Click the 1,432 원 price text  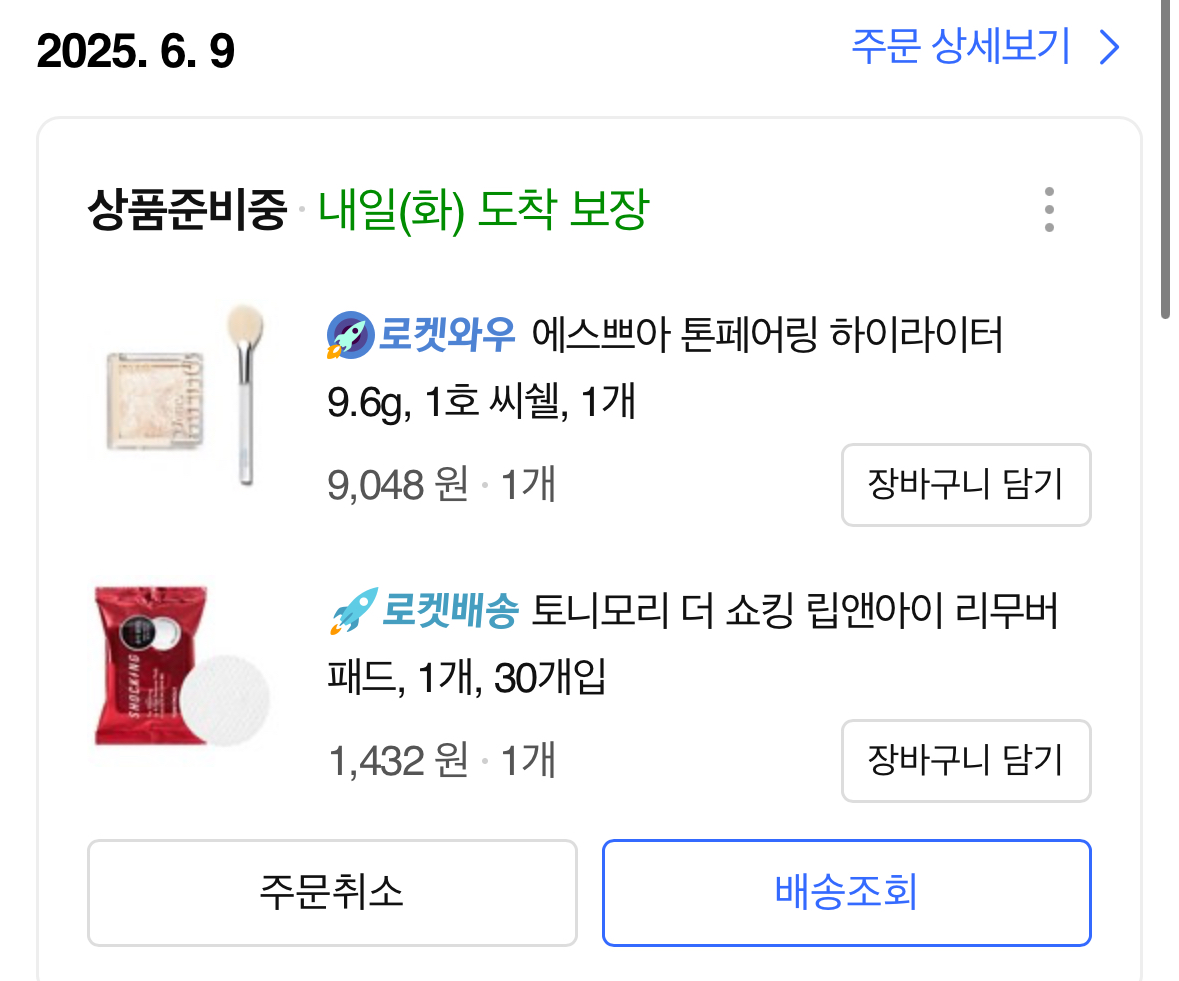pos(397,762)
